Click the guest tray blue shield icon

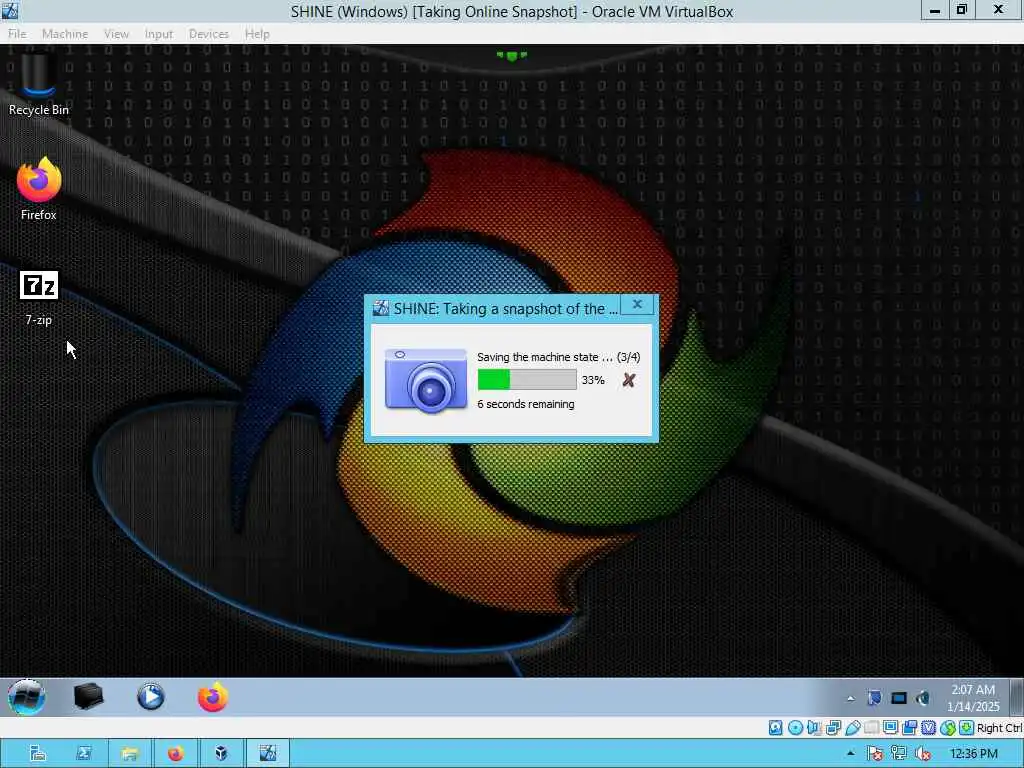(x=874, y=698)
